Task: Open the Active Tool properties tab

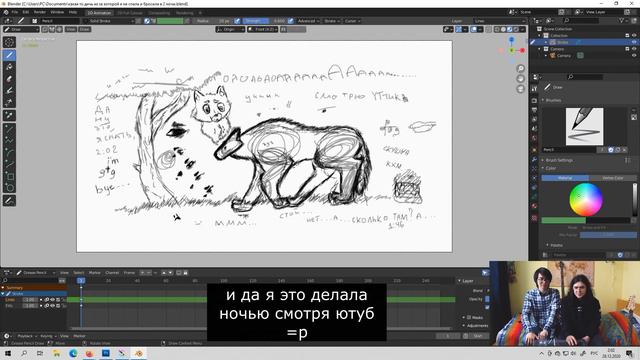Action: [x=534, y=89]
